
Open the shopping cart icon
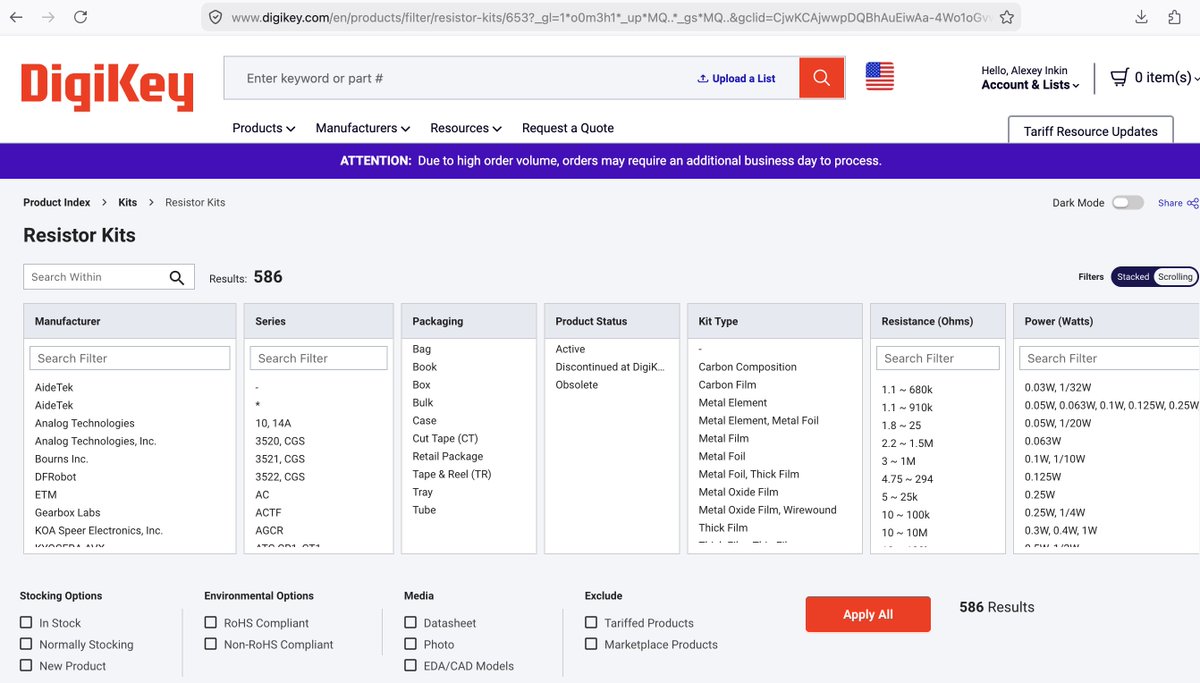click(1119, 77)
